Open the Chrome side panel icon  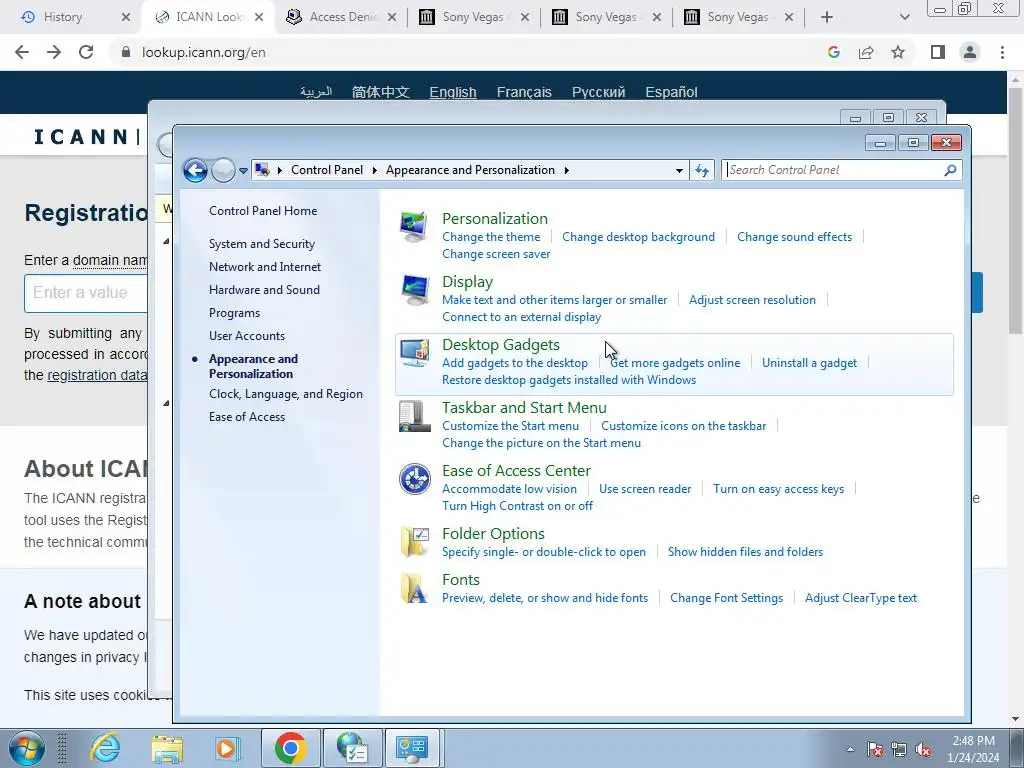pos(938,52)
